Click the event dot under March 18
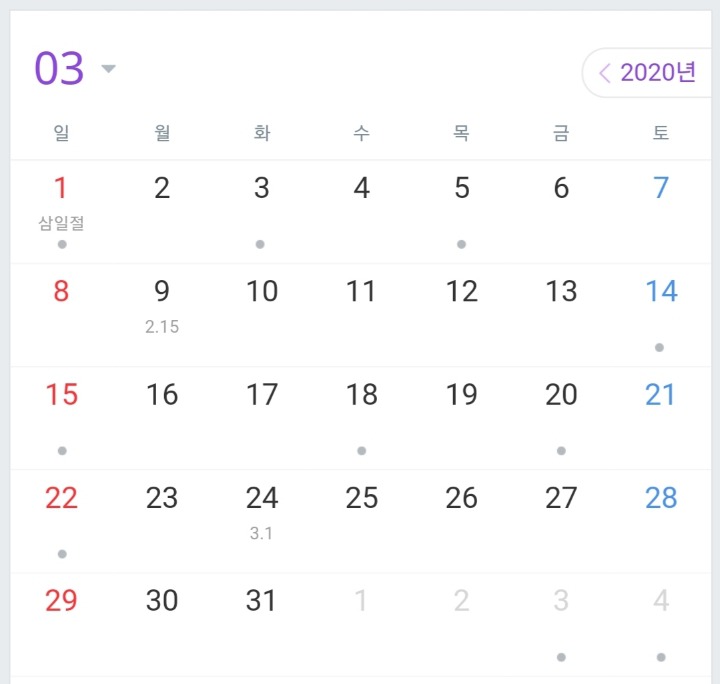The image size is (720, 684). 361,451
